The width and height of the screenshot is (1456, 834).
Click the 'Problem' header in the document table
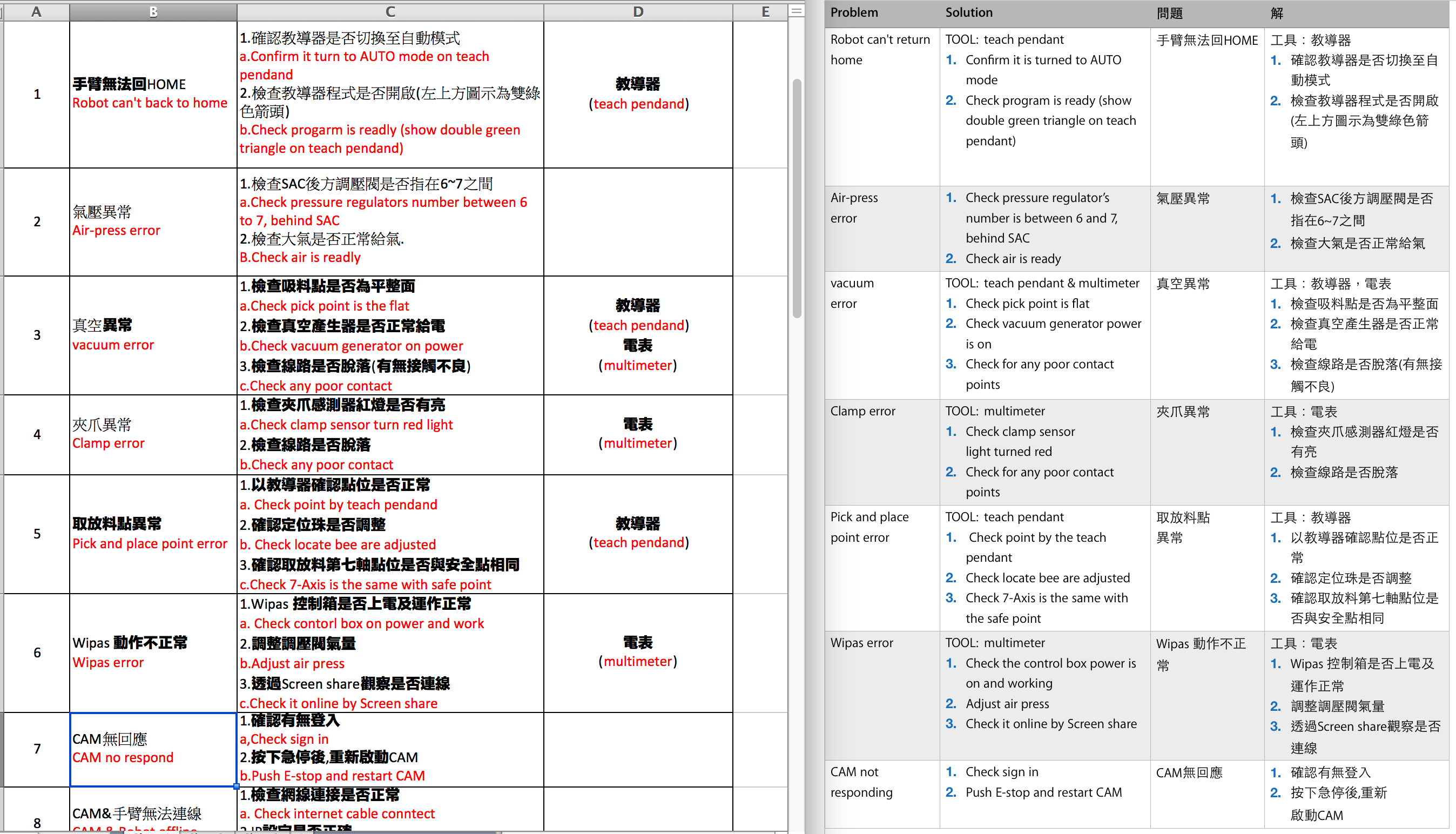point(854,12)
